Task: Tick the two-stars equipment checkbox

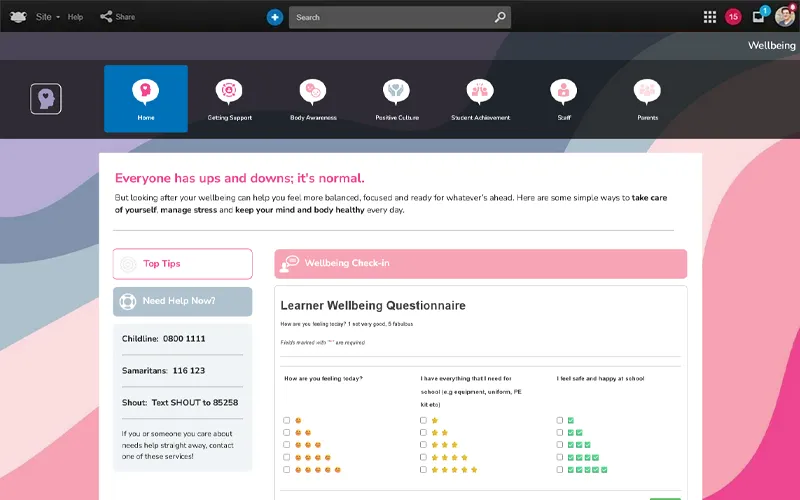Action: click(423, 433)
